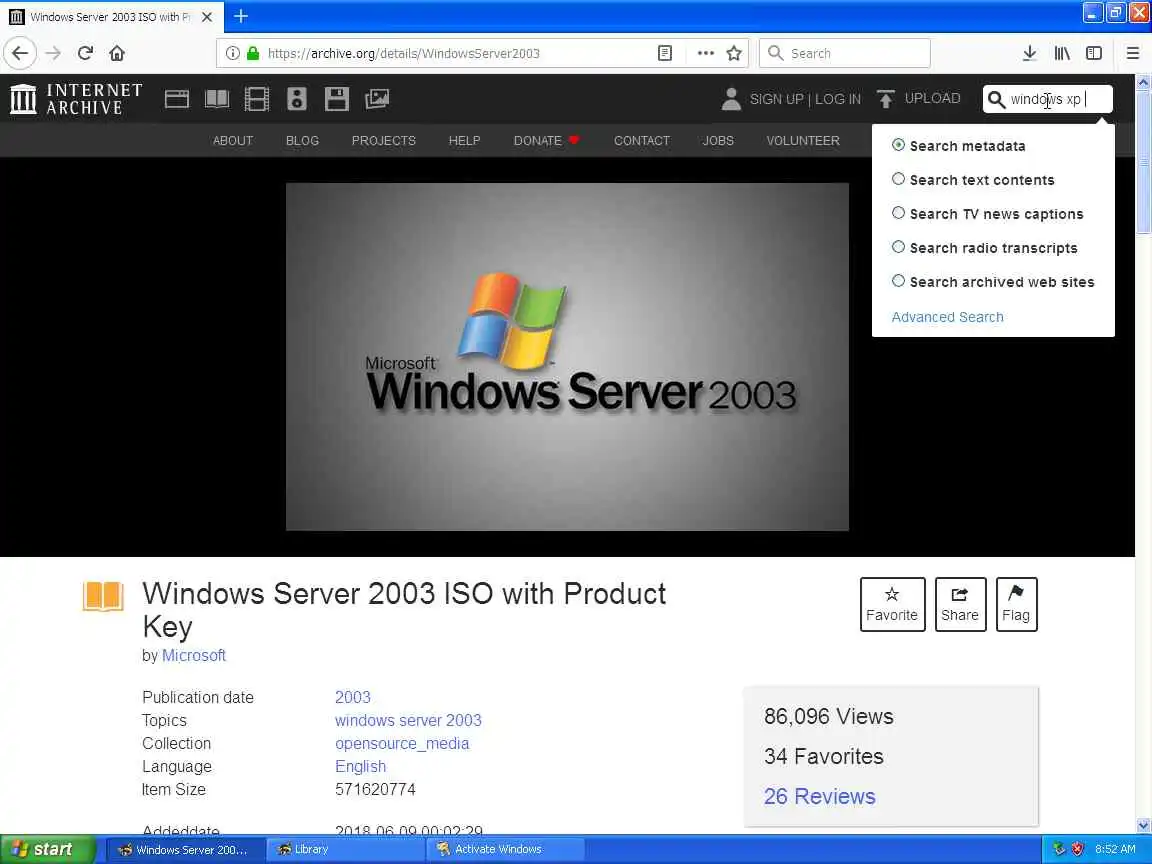Open the Video film strip icon
Image resolution: width=1152 pixels, height=864 pixels.
click(256, 98)
